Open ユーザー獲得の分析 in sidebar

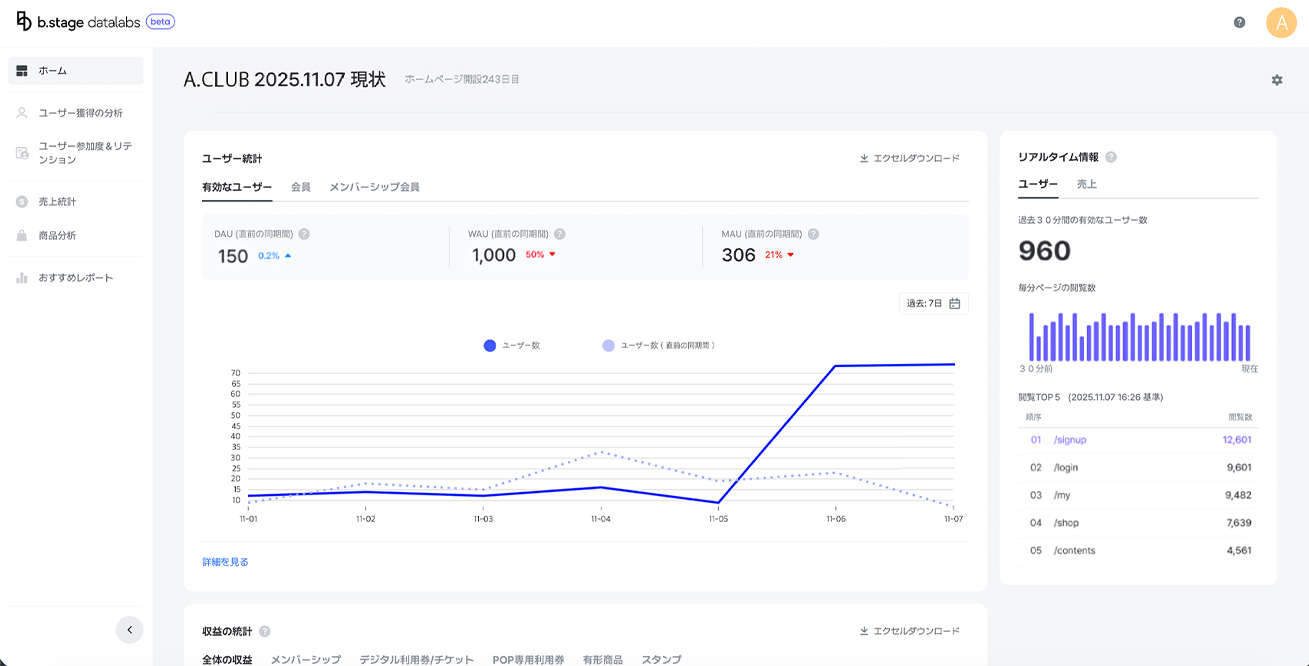pyautogui.click(x=80, y=113)
